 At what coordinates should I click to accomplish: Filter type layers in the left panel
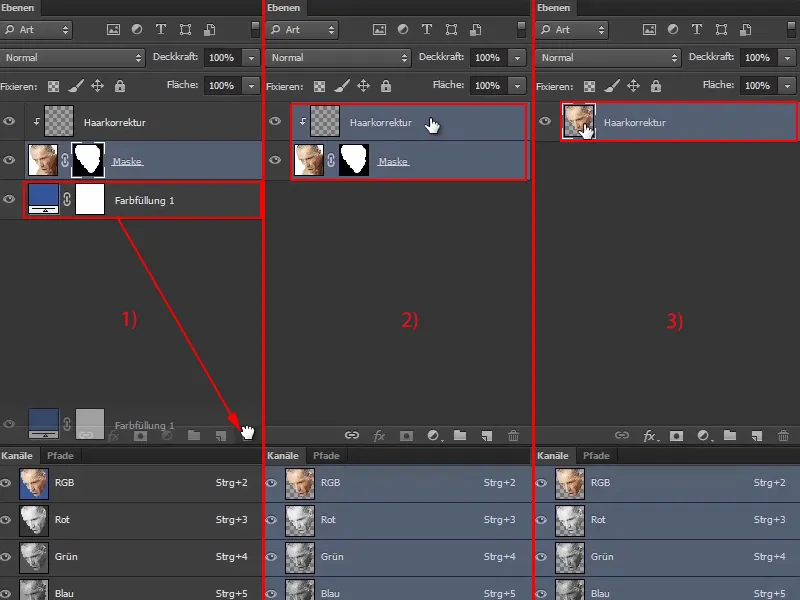[161, 30]
